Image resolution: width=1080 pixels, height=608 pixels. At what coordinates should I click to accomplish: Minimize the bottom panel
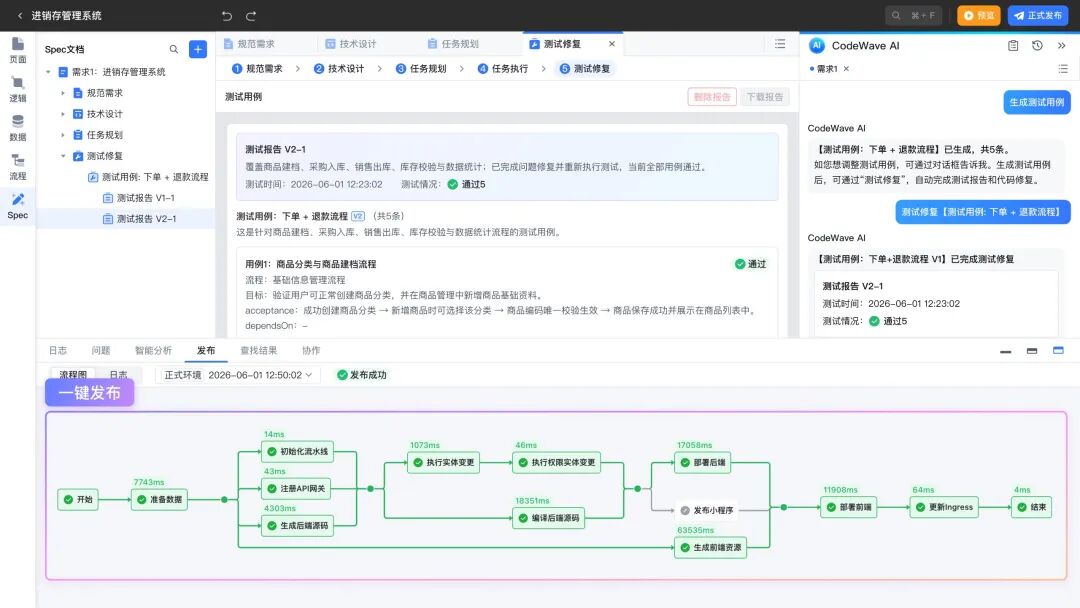[x=1006, y=351]
